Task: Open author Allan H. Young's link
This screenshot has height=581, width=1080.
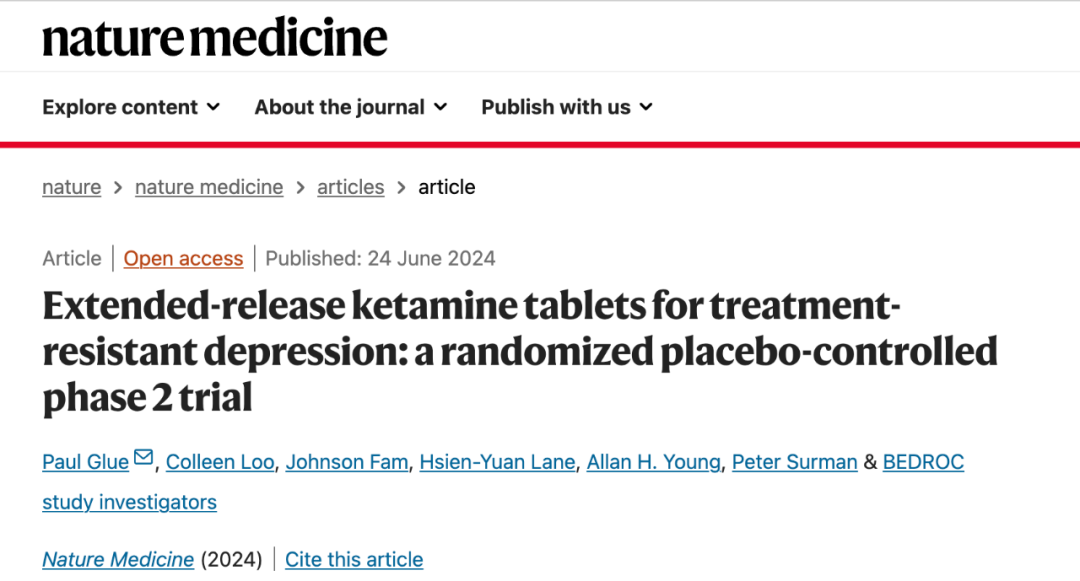Action: click(653, 462)
